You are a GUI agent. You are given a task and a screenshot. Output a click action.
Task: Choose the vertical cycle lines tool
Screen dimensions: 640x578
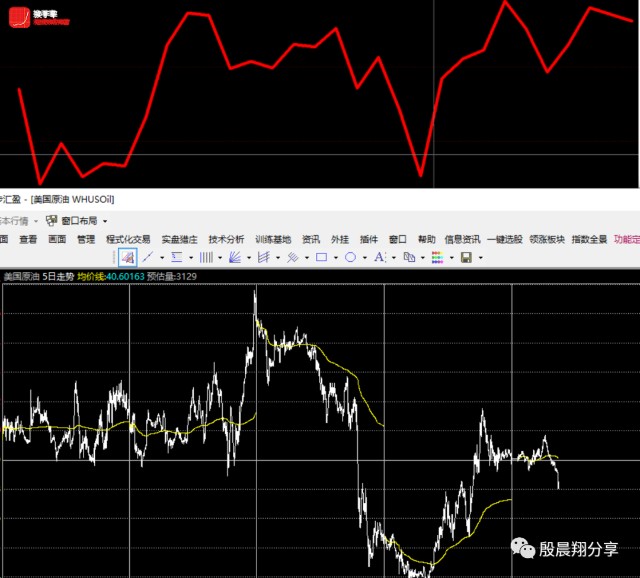[x=206, y=258]
